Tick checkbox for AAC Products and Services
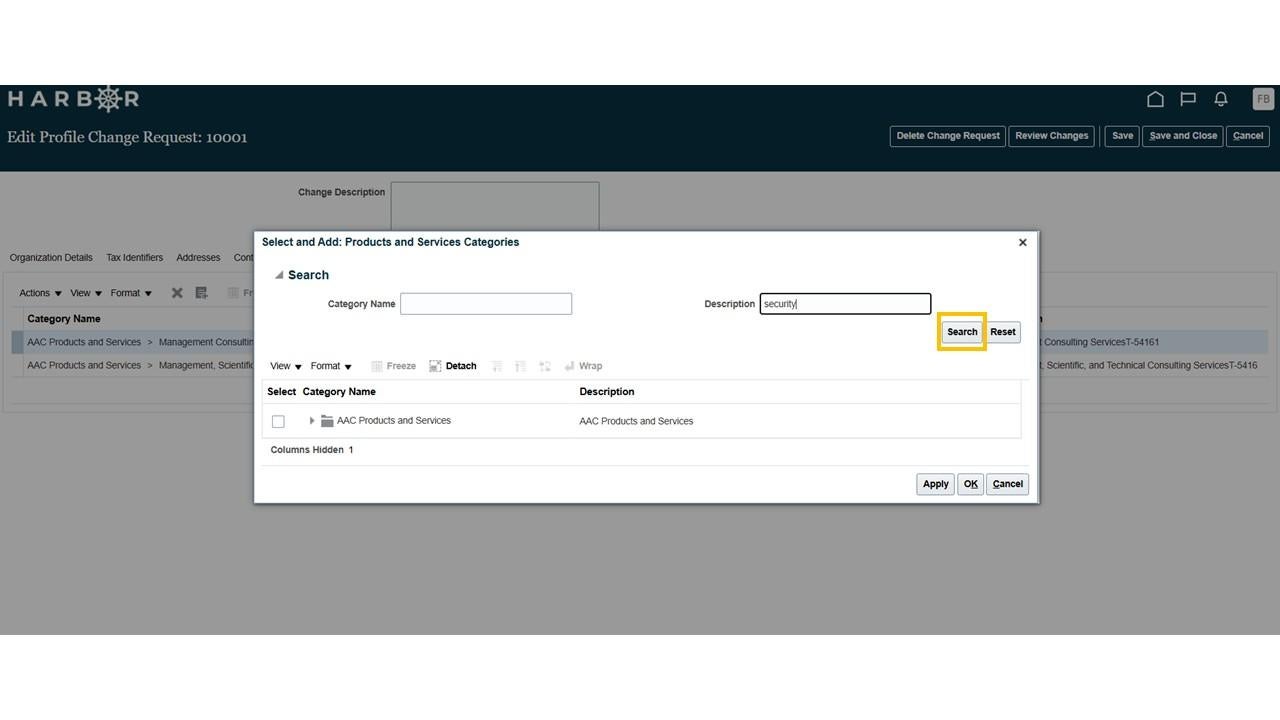Screen dimensions: 1280x720 tap(278, 422)
